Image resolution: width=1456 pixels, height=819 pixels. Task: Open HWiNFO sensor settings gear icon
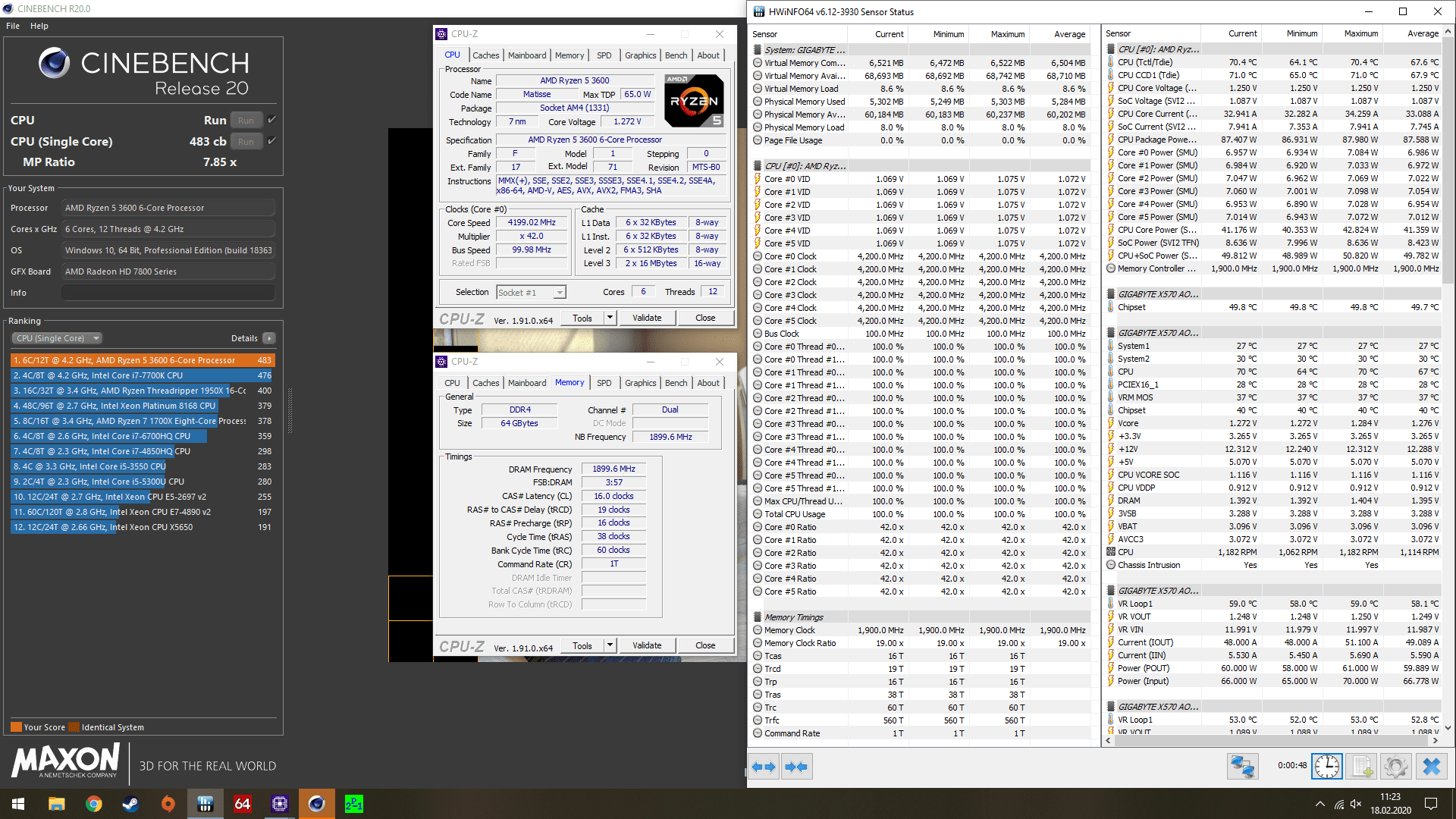coord(1396,767)
